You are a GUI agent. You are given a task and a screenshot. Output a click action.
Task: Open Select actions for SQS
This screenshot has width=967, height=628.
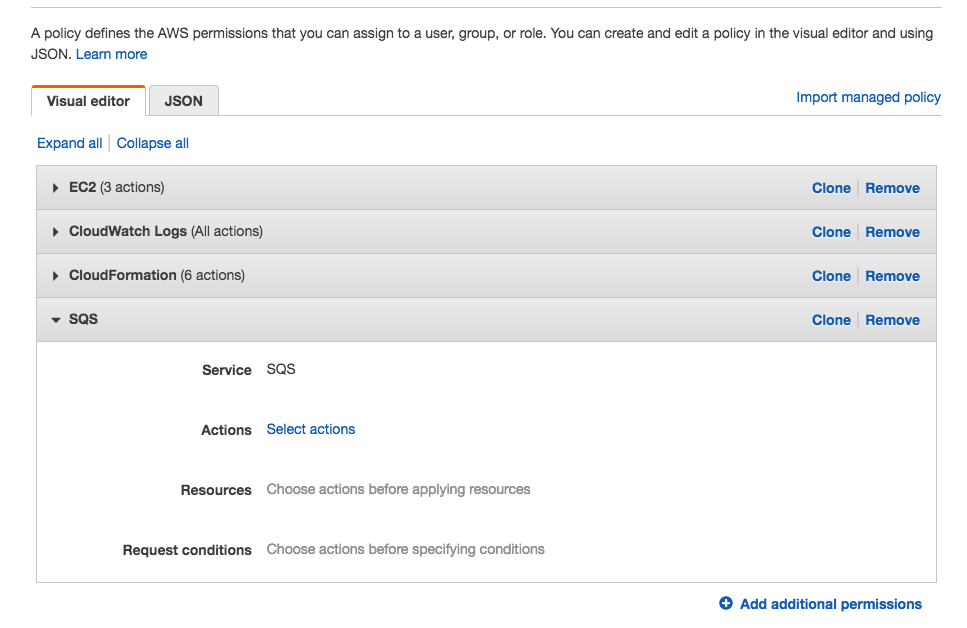tap(310, 429)
